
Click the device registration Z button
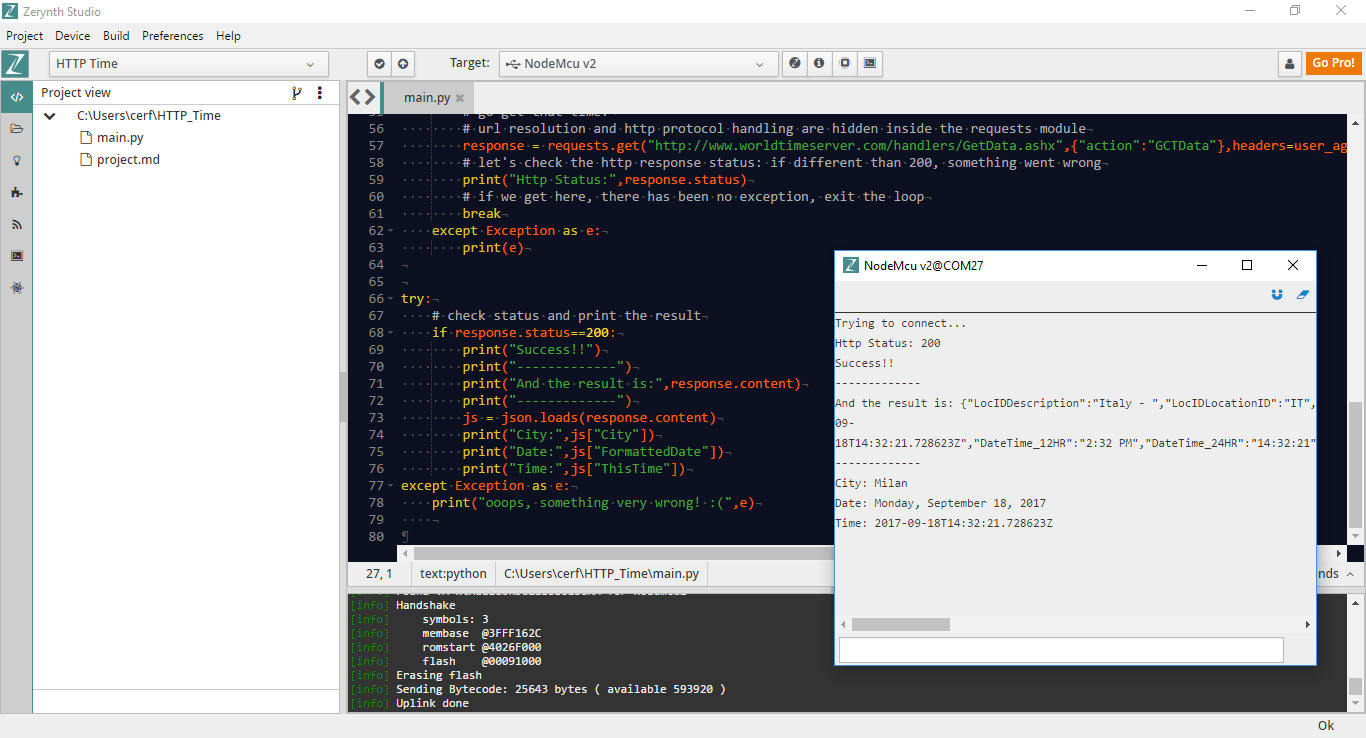pyautogui.click(x=795, y=64)
